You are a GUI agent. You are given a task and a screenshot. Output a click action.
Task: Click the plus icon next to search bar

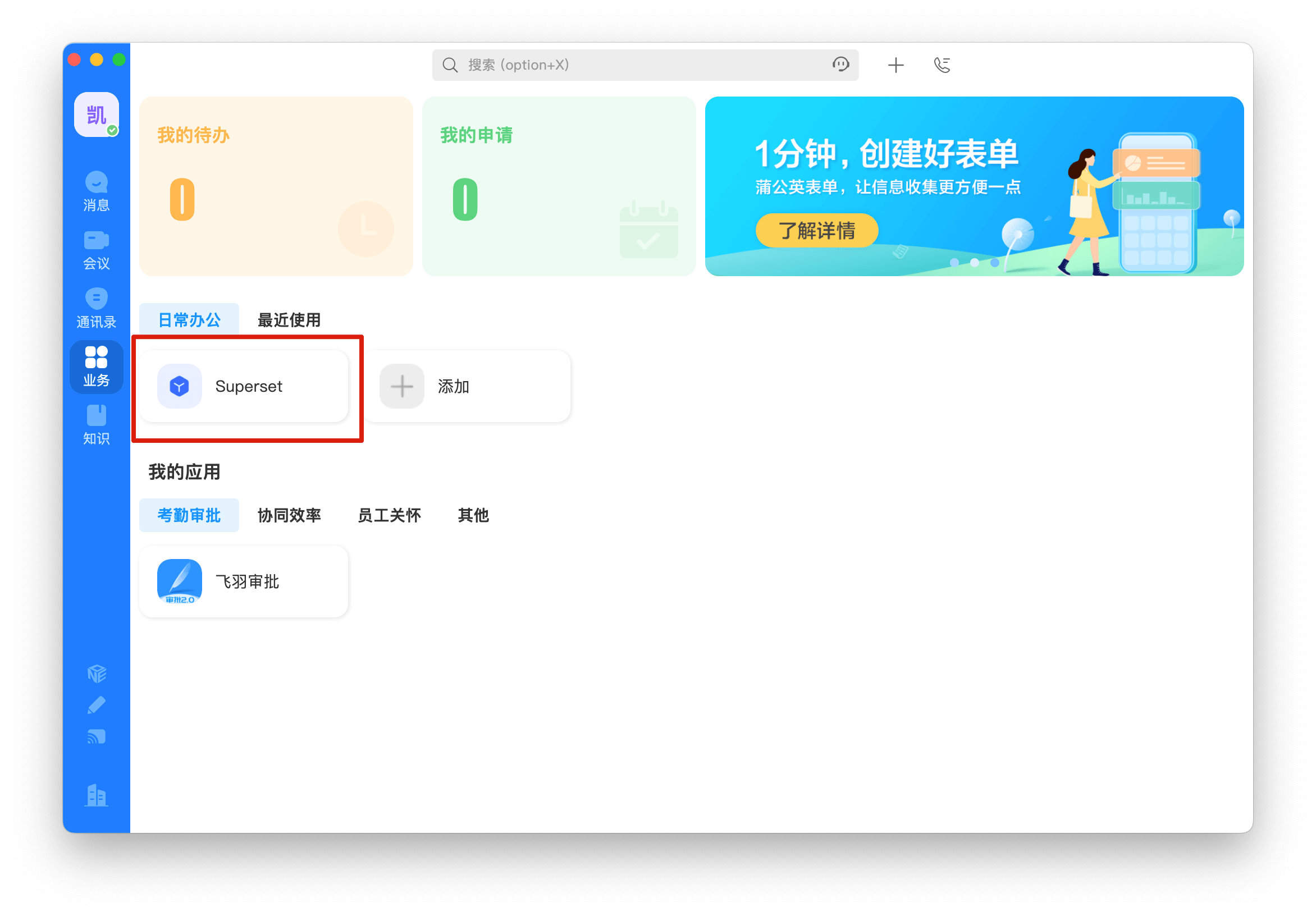coord(895,65)
